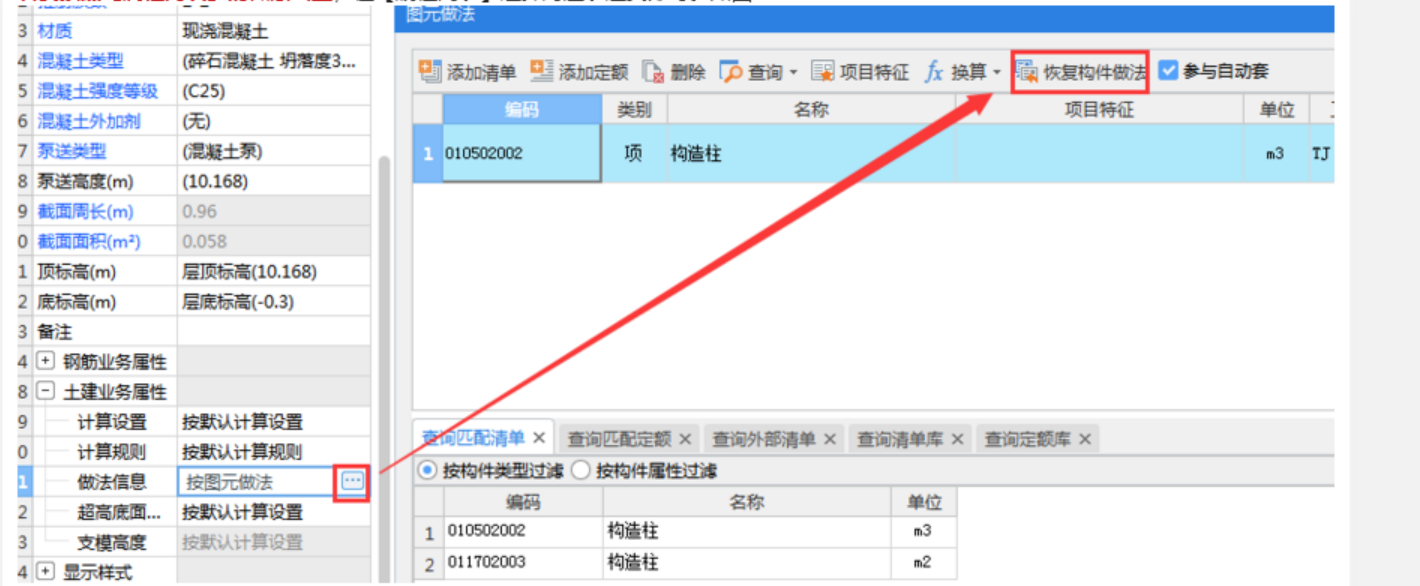Click the (C25) strength value
This screenshot has height=586, width=1420.
pos(204,92)
